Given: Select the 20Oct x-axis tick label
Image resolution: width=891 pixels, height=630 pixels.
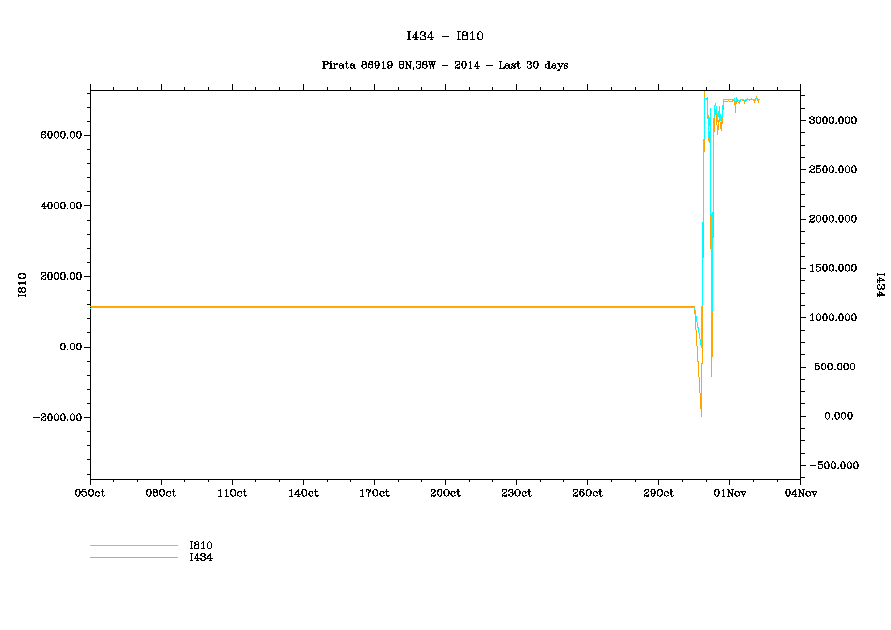Looking at the screenshot, I should point(445,492).
